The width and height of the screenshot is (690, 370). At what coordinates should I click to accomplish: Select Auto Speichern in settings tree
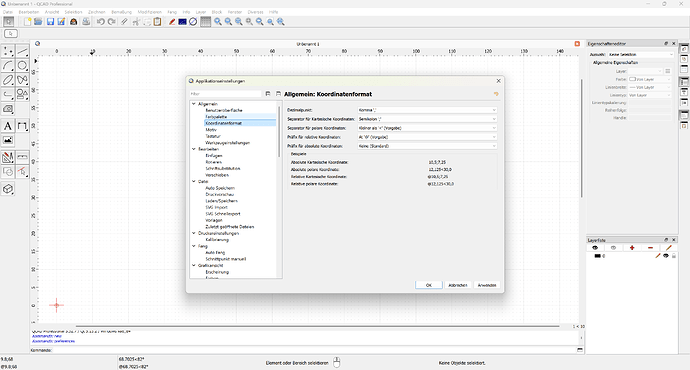220,188
